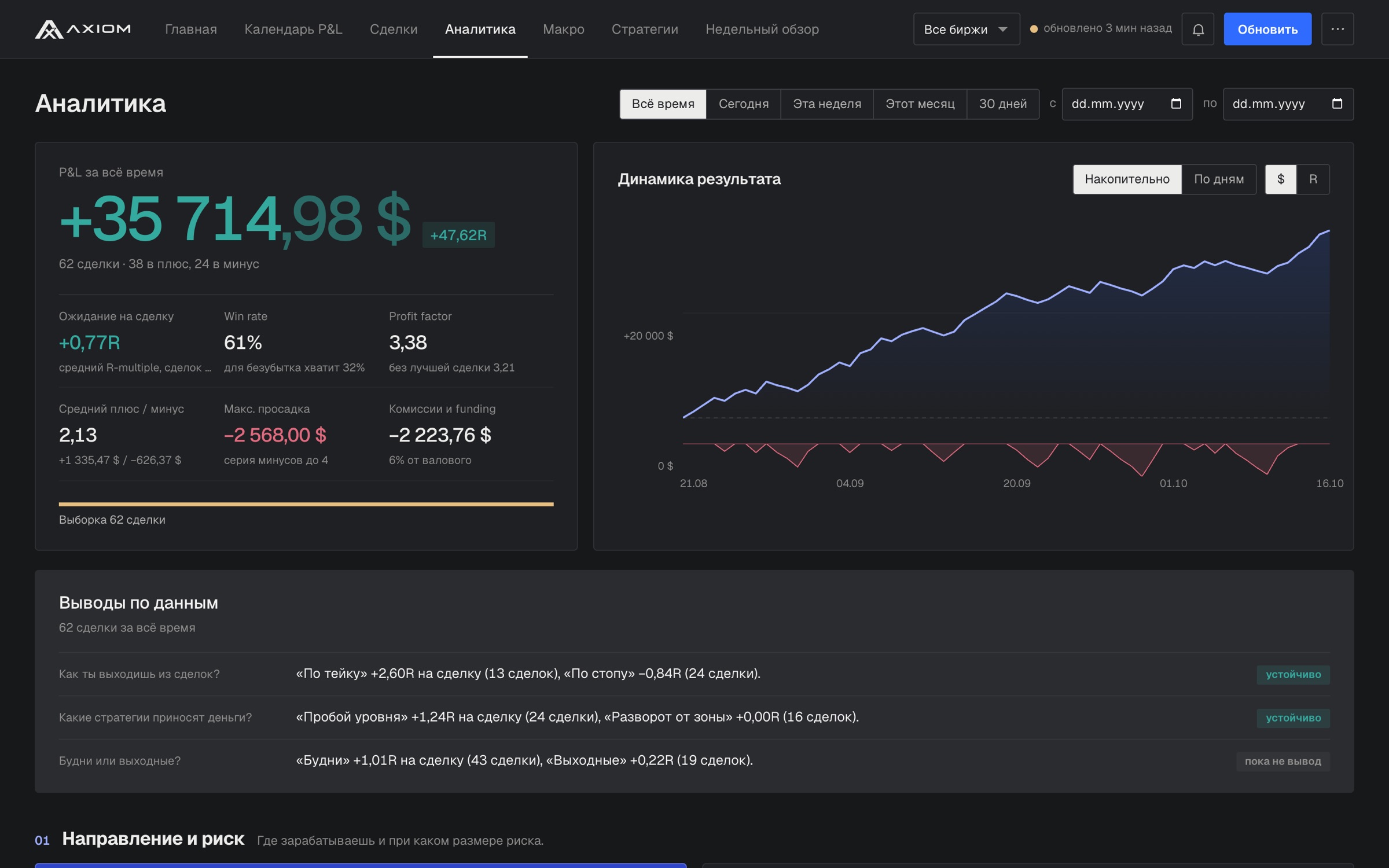Select the Сегодня period

point(744,104)
